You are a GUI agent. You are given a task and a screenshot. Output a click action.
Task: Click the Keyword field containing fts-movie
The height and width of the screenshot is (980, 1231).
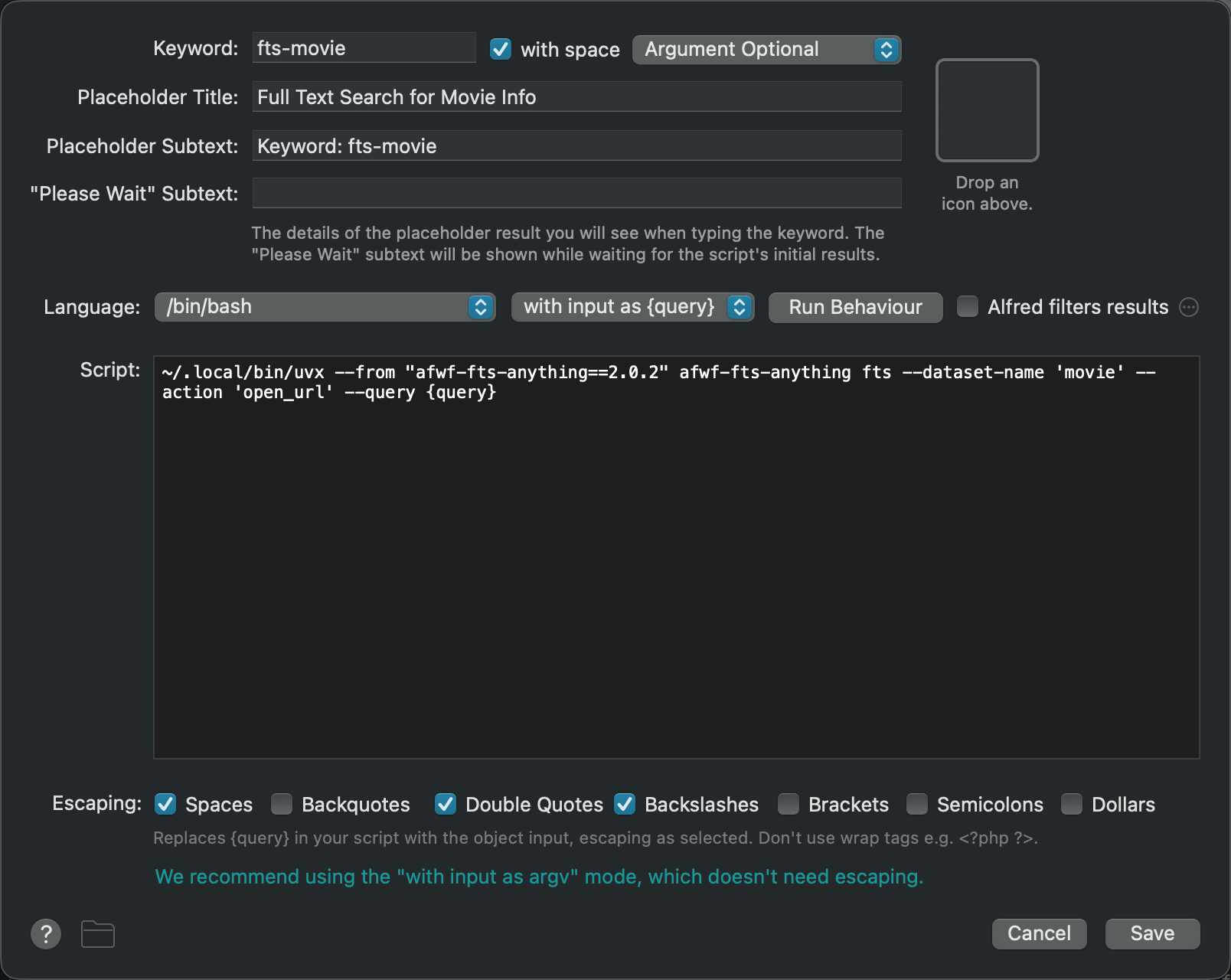point(364,48)
